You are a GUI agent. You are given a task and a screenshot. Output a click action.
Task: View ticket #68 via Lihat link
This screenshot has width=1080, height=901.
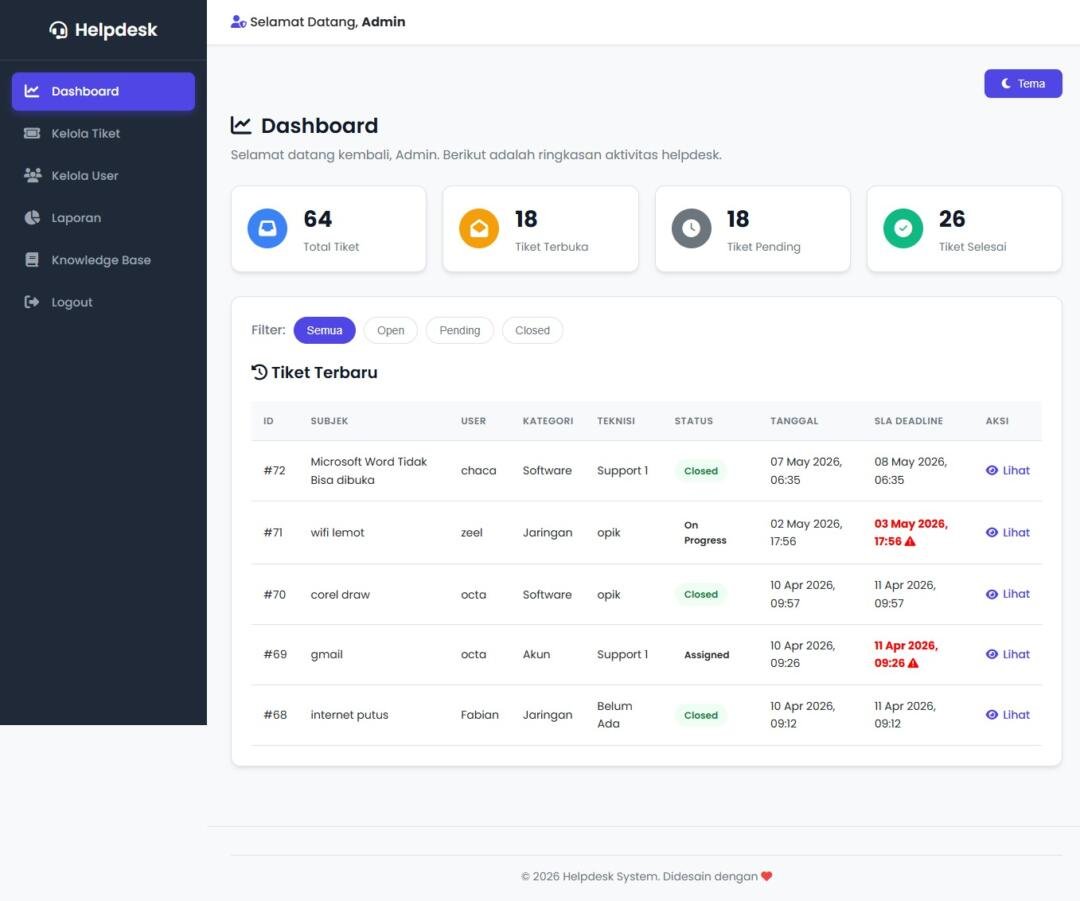tap(1008, 715)
